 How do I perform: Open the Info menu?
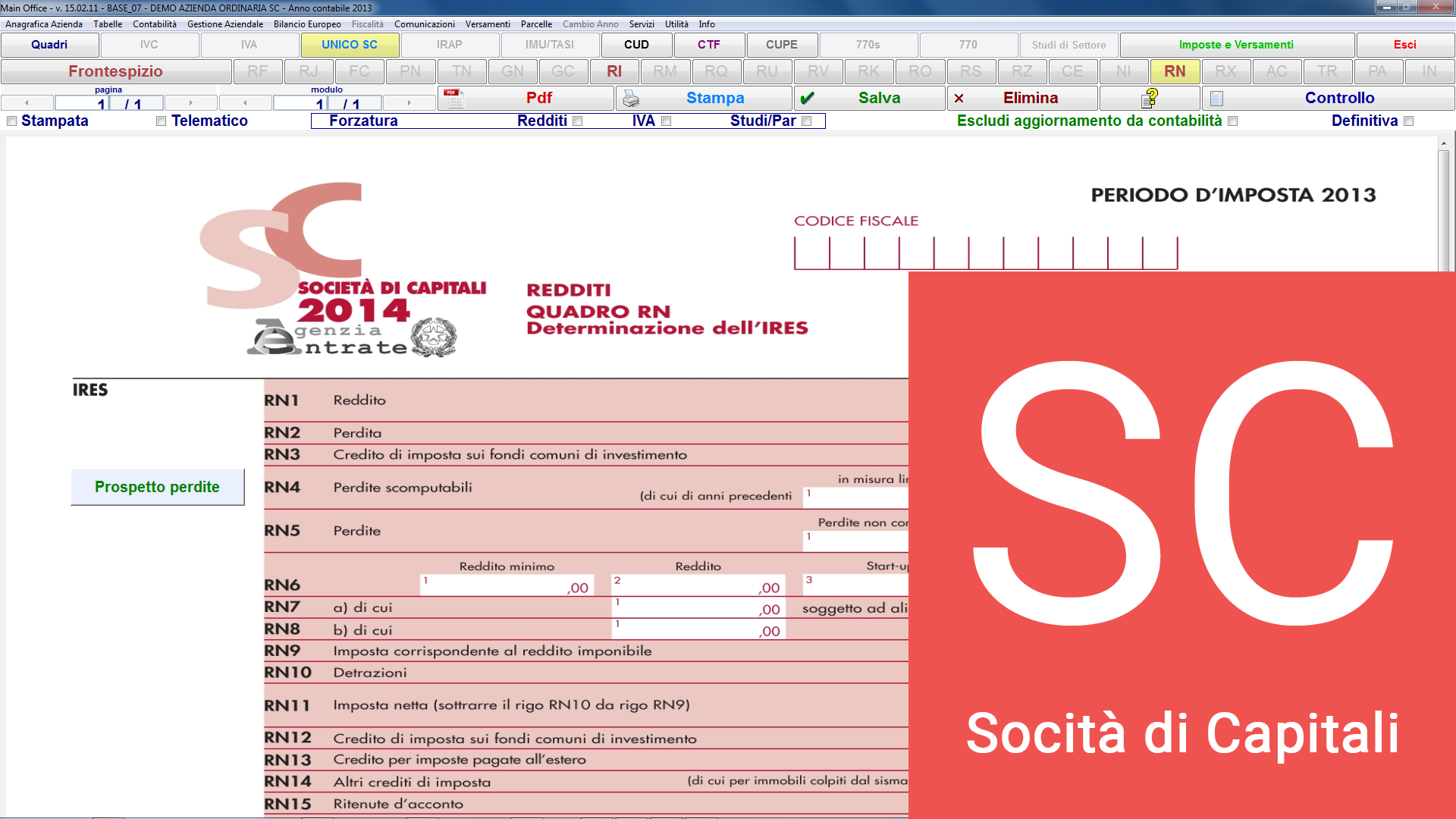[x=707, y=24]
